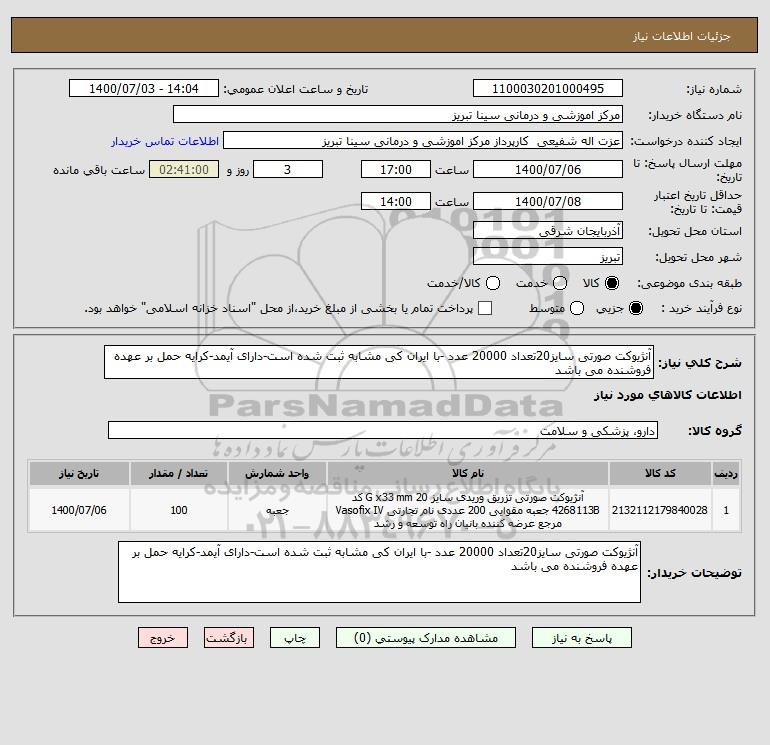
Task: Click the need date cell 1400/07/06 in table
Action: click(79, 510)
